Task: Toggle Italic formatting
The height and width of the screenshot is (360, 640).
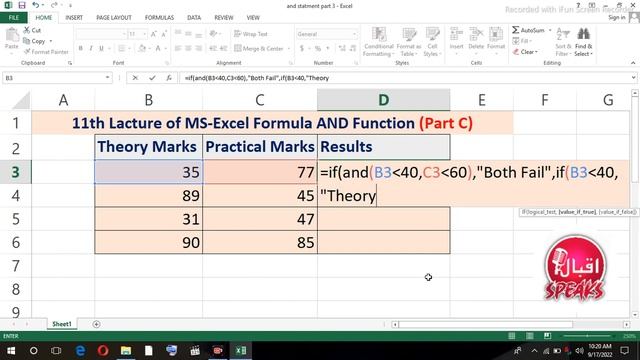Action: pos(91,49)
